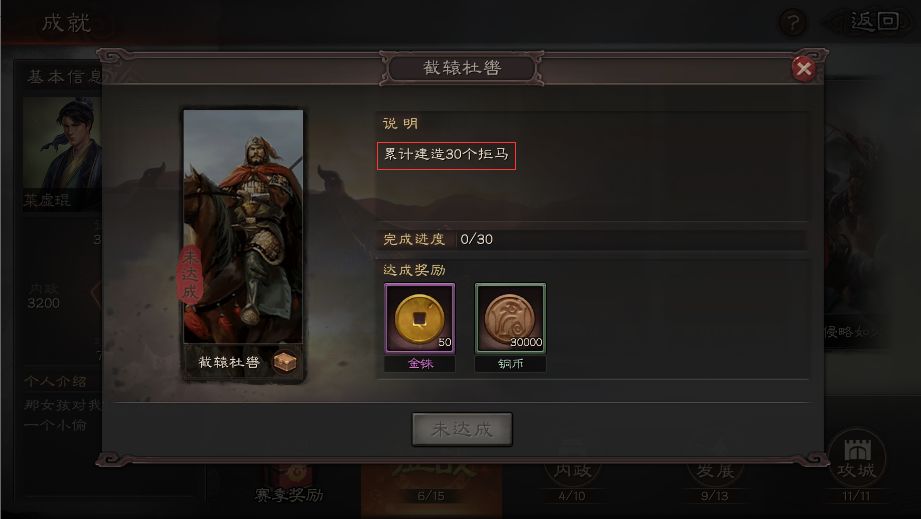Click the 累计建造30个拒马 description text
Viewport: 921px width, 519px height.
(x=446, y=155)
